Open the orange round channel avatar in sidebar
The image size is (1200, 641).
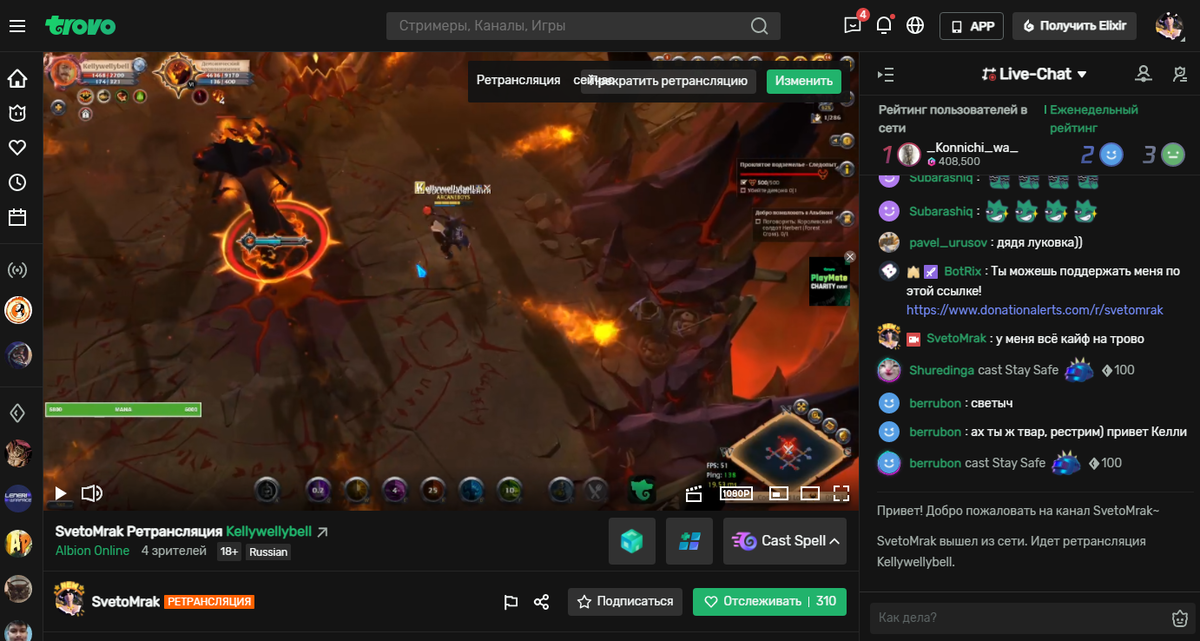(x=18, y=310)
